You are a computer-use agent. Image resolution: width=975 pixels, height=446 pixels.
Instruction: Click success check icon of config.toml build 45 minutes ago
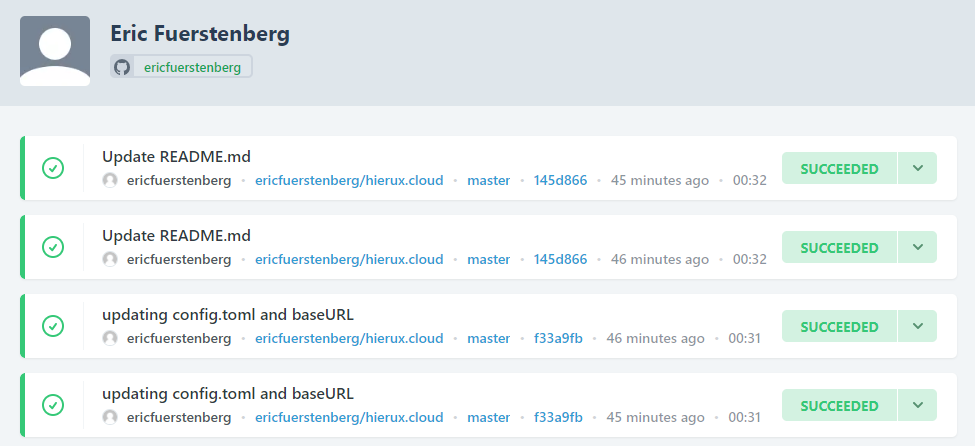click(53, 405)
